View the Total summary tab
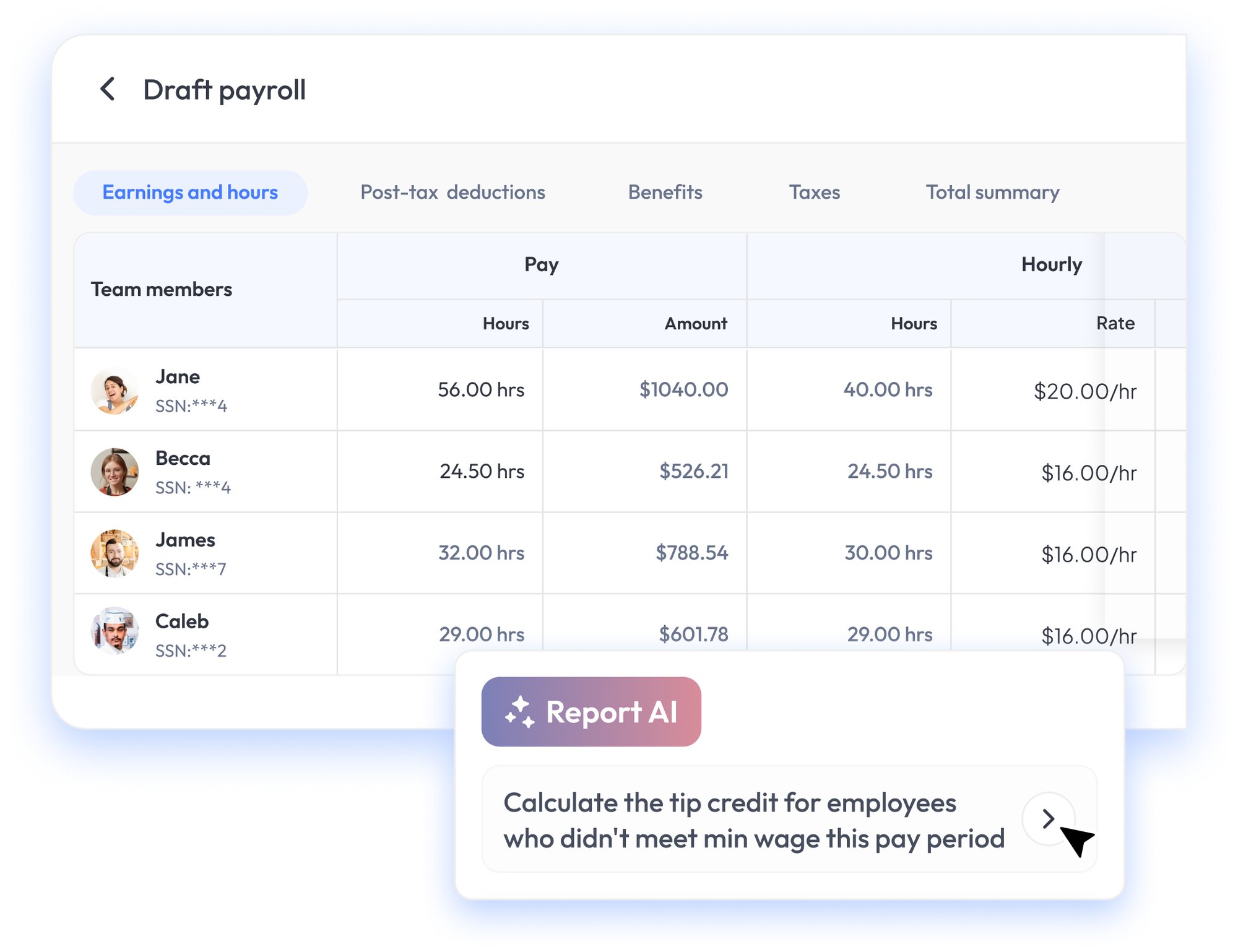The height and width of the screenshot is (952, 1238). point(992,193)
